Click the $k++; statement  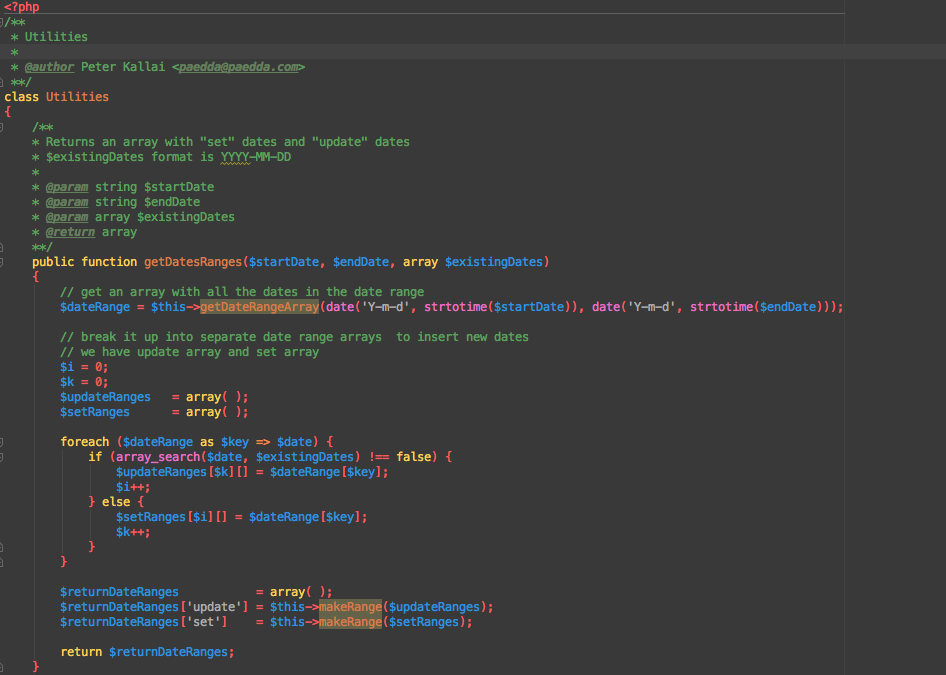point(133,532)
